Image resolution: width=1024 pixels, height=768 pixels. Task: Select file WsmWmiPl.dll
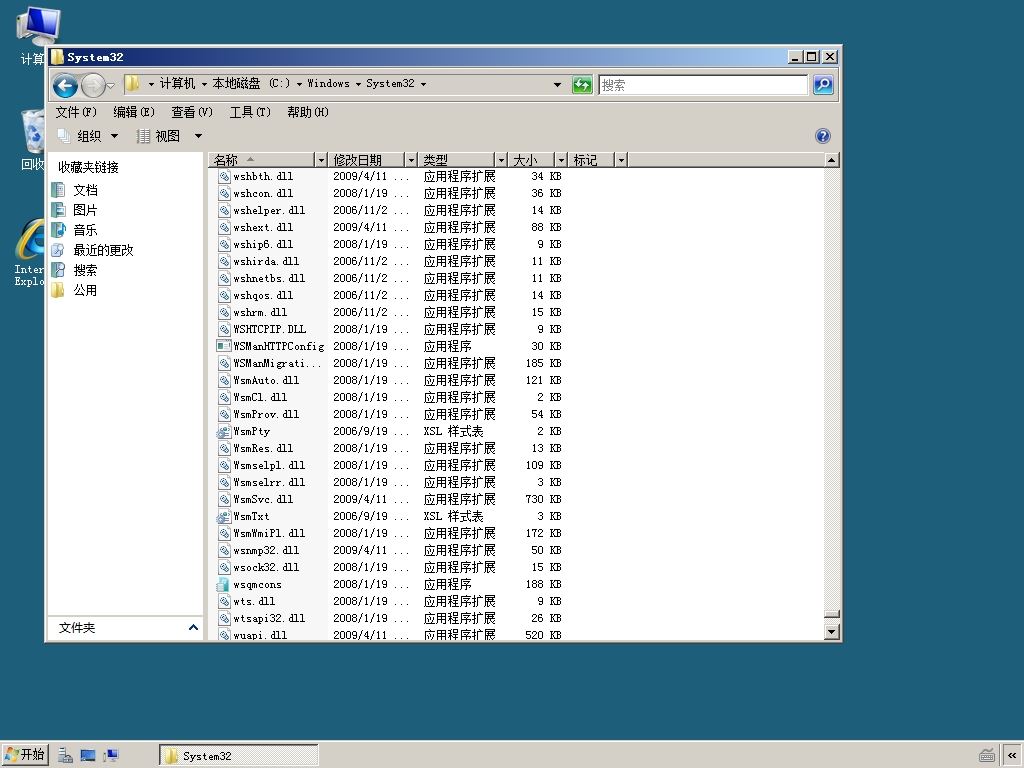269,533
